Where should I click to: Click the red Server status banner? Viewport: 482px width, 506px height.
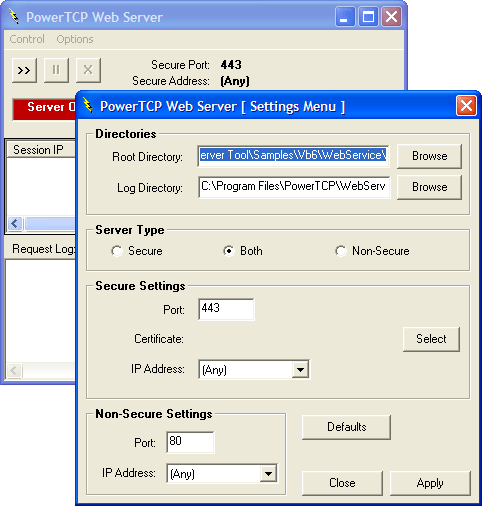click(44, 109)
